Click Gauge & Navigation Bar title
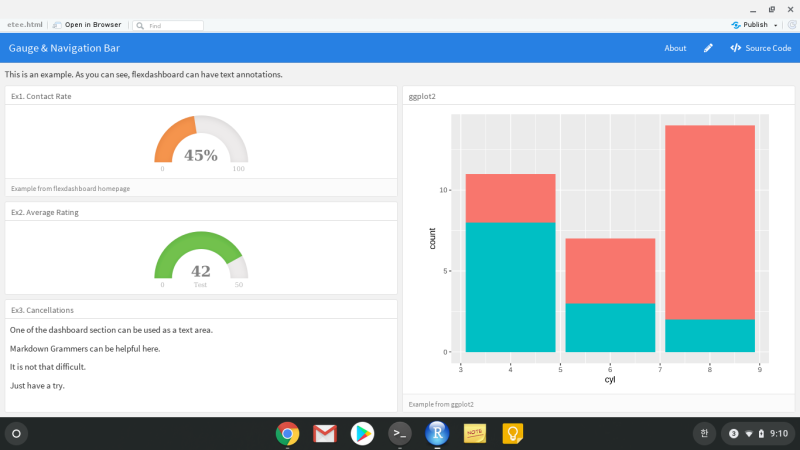 (x=64, y=48)
